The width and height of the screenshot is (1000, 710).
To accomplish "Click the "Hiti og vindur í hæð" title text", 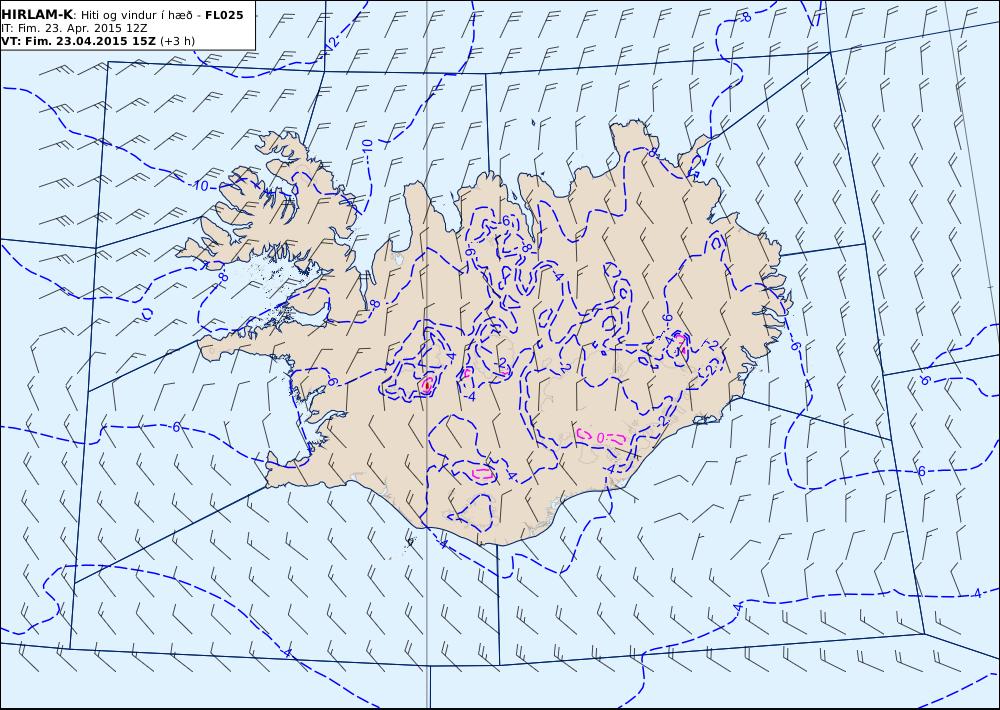I will (x=136, y=15).
